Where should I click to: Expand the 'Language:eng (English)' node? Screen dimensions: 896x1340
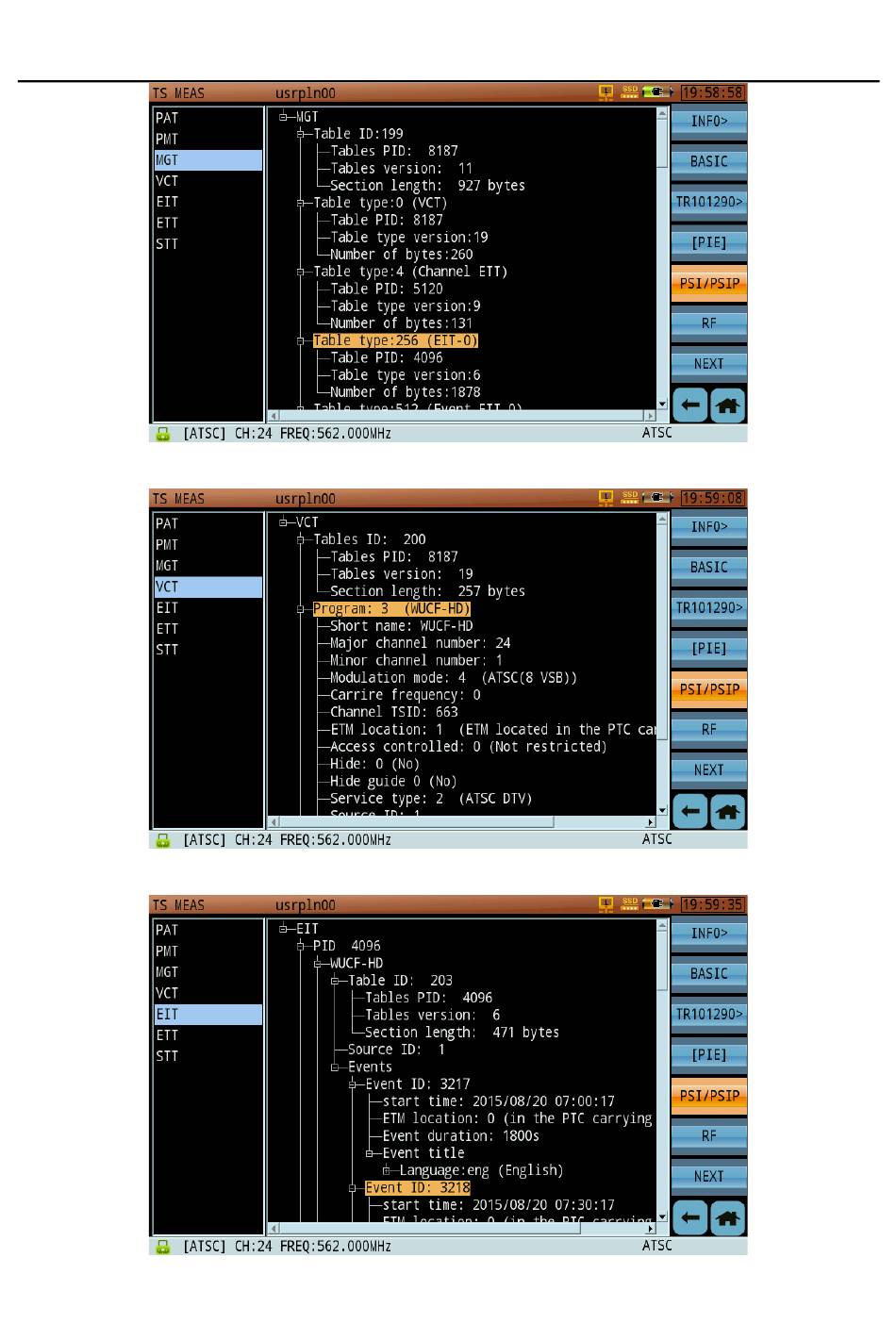point(387,1171)
